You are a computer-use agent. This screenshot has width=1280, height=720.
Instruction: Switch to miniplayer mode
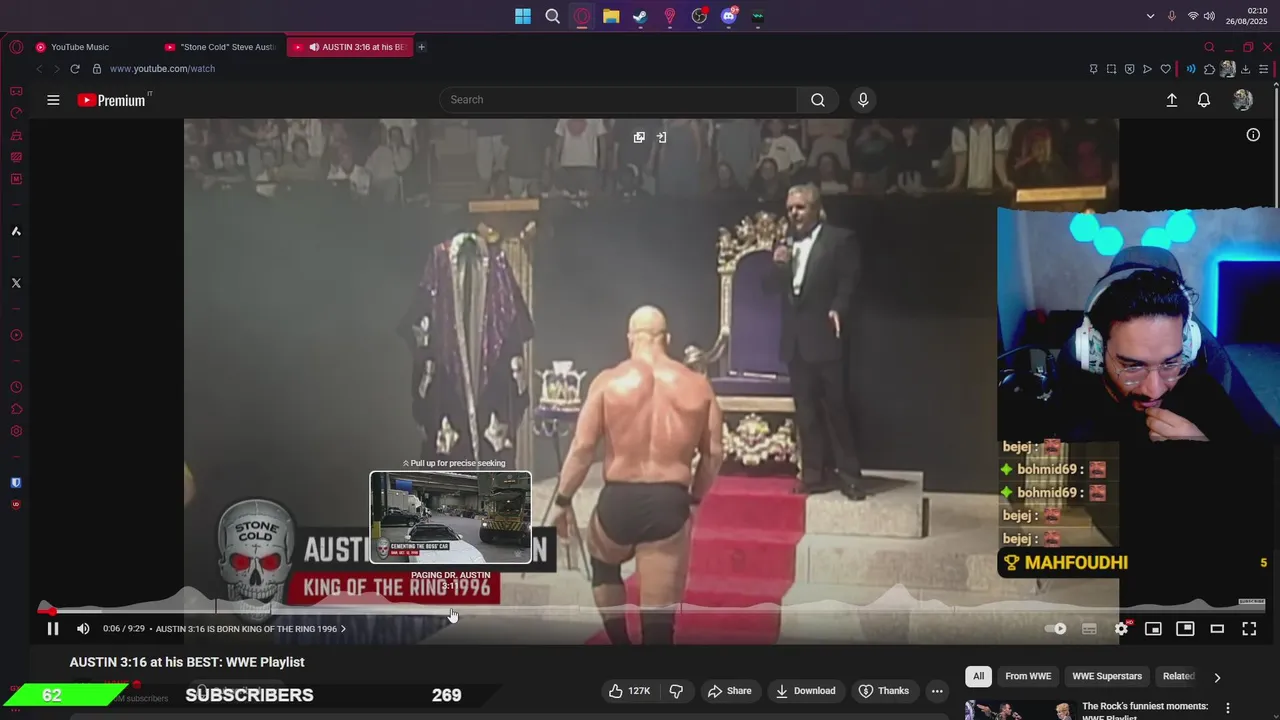1153,629
